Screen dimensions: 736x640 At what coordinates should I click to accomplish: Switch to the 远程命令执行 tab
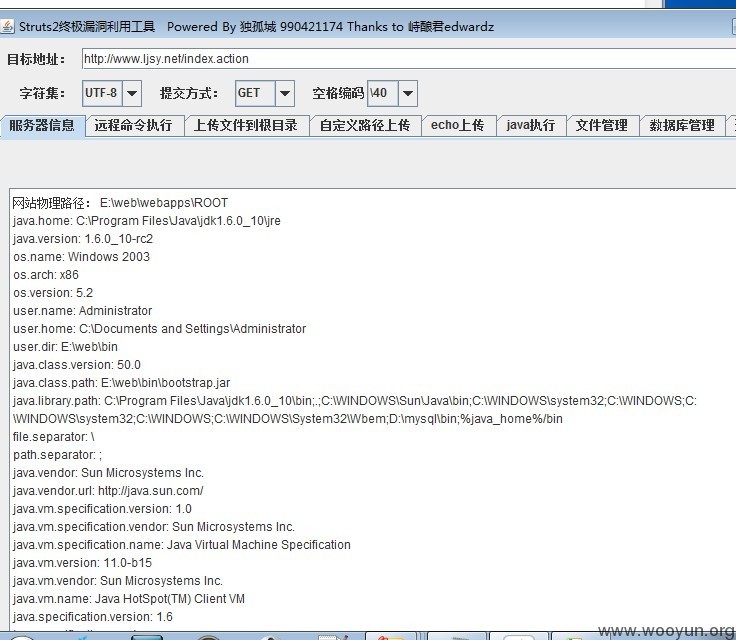point(134,125)
